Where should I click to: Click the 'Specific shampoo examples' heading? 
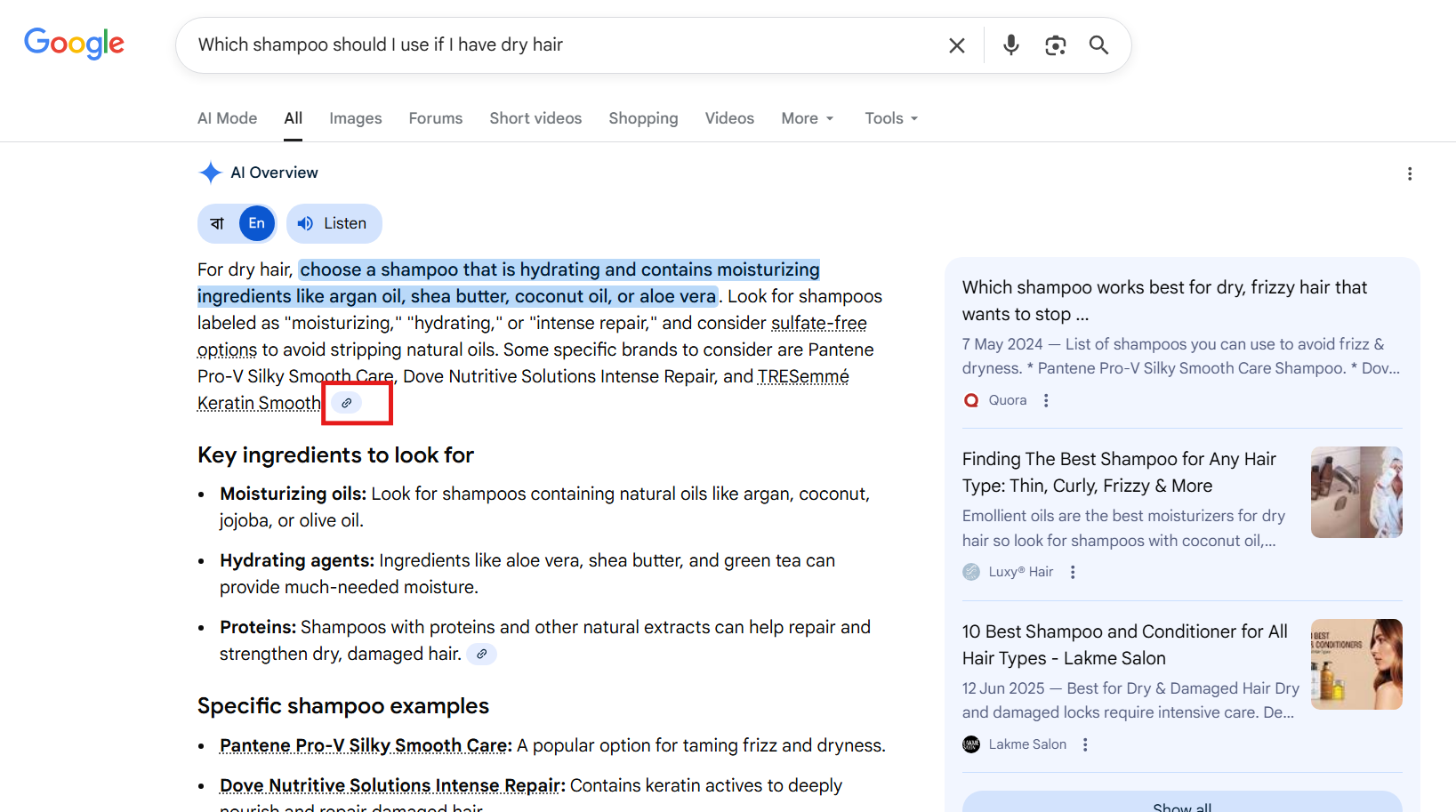click(343, 706)
